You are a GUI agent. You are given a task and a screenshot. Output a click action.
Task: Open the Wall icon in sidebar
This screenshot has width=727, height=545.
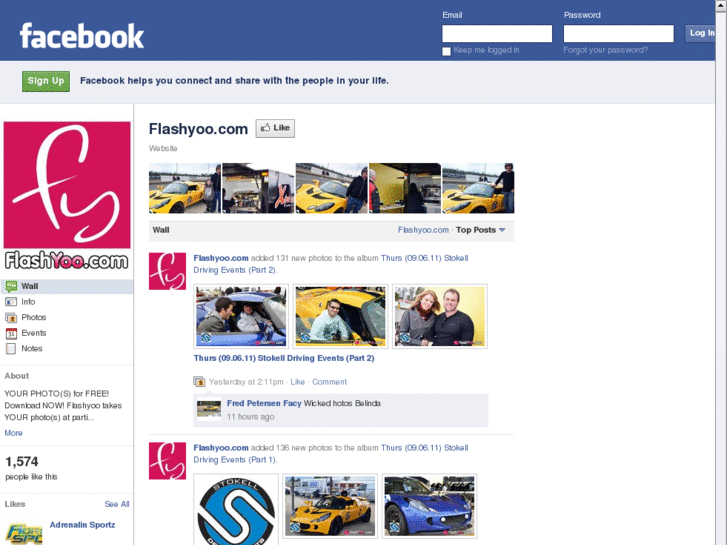11,286
